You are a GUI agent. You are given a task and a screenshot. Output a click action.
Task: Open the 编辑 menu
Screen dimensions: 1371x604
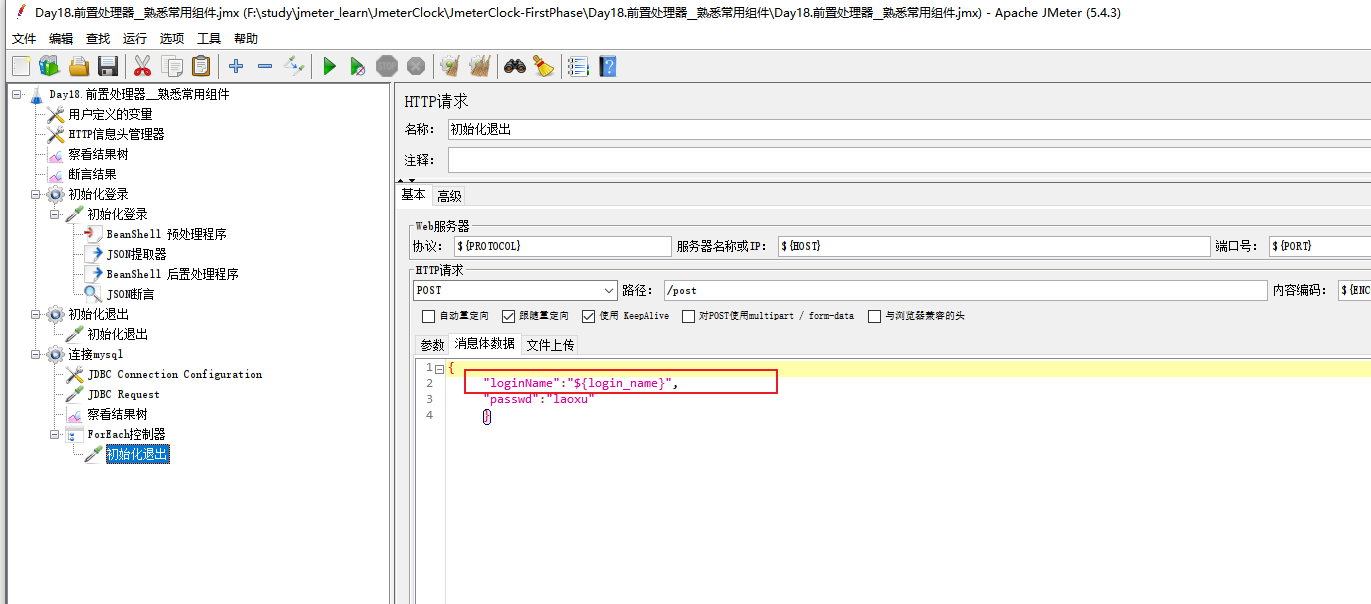pos(61,39)
